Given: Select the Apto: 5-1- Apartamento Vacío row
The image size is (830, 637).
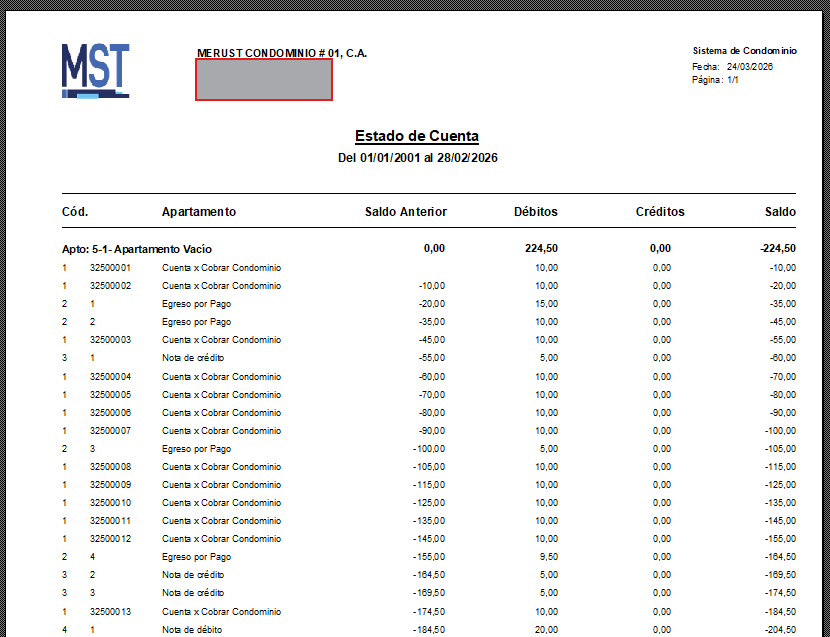Looking at the screenshot, I should (x=130, y=249).
